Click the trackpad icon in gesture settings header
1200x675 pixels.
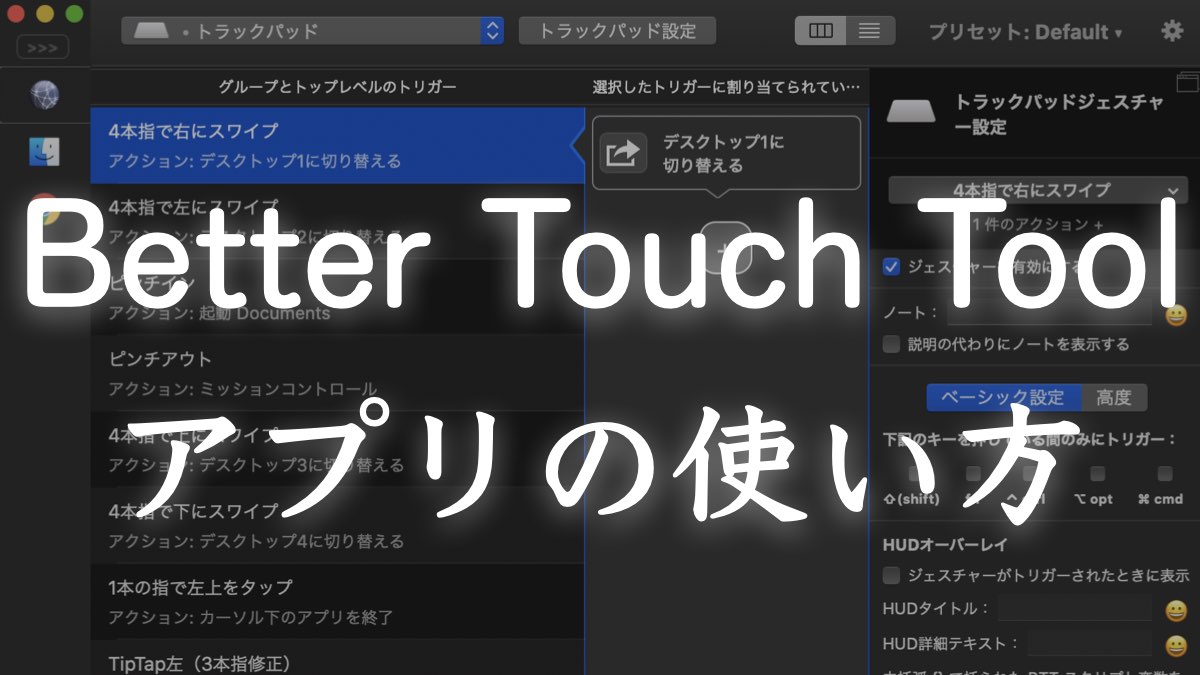click(x=911, y=111)
